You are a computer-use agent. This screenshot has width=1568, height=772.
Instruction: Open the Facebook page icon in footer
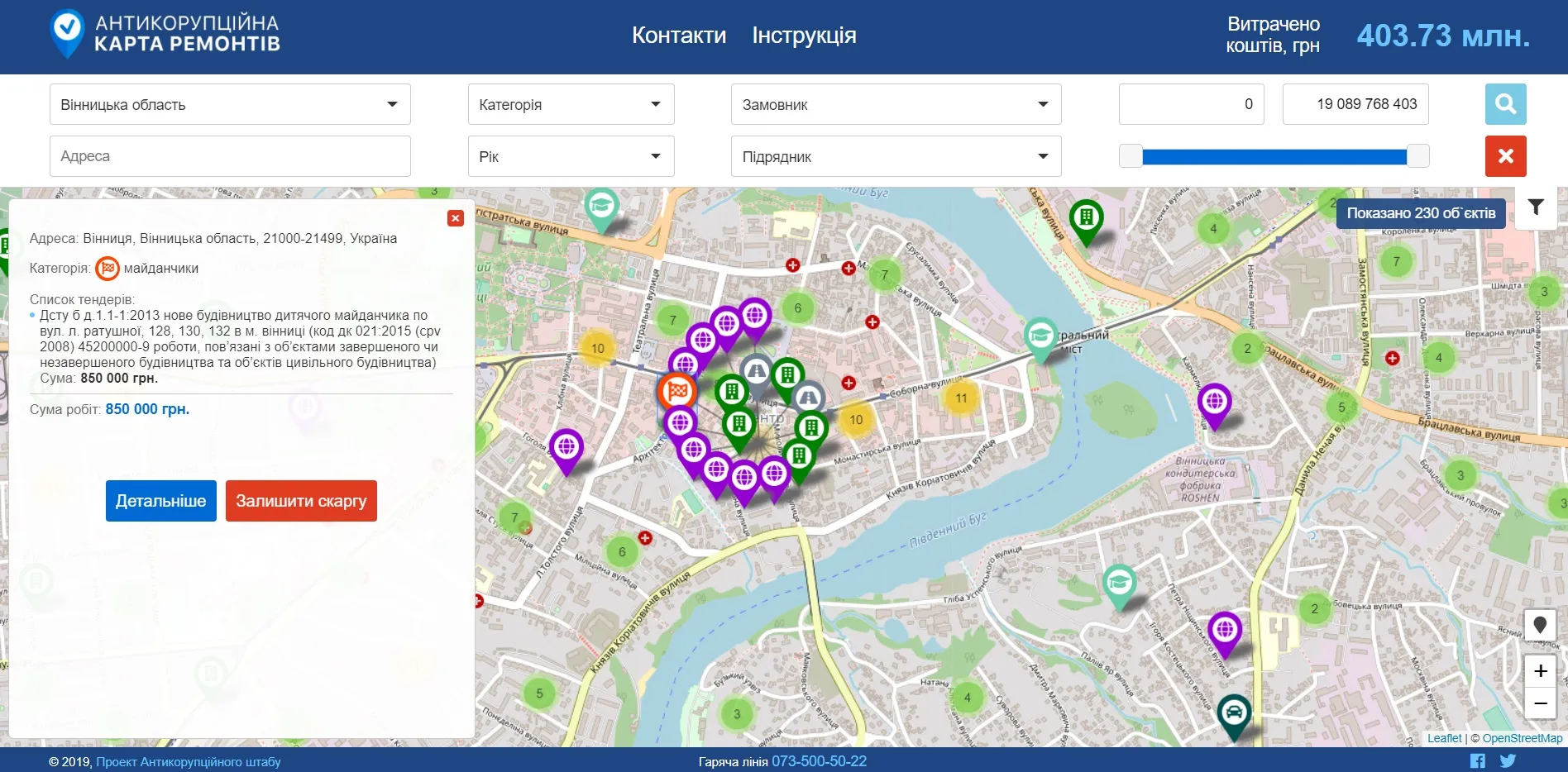[1478, 761]
